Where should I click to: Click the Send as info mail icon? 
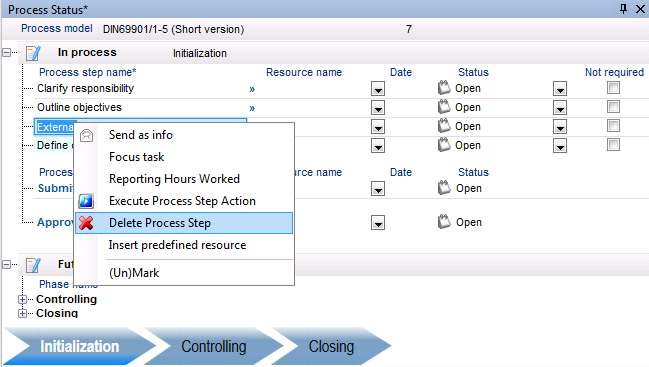coord(87,135)
